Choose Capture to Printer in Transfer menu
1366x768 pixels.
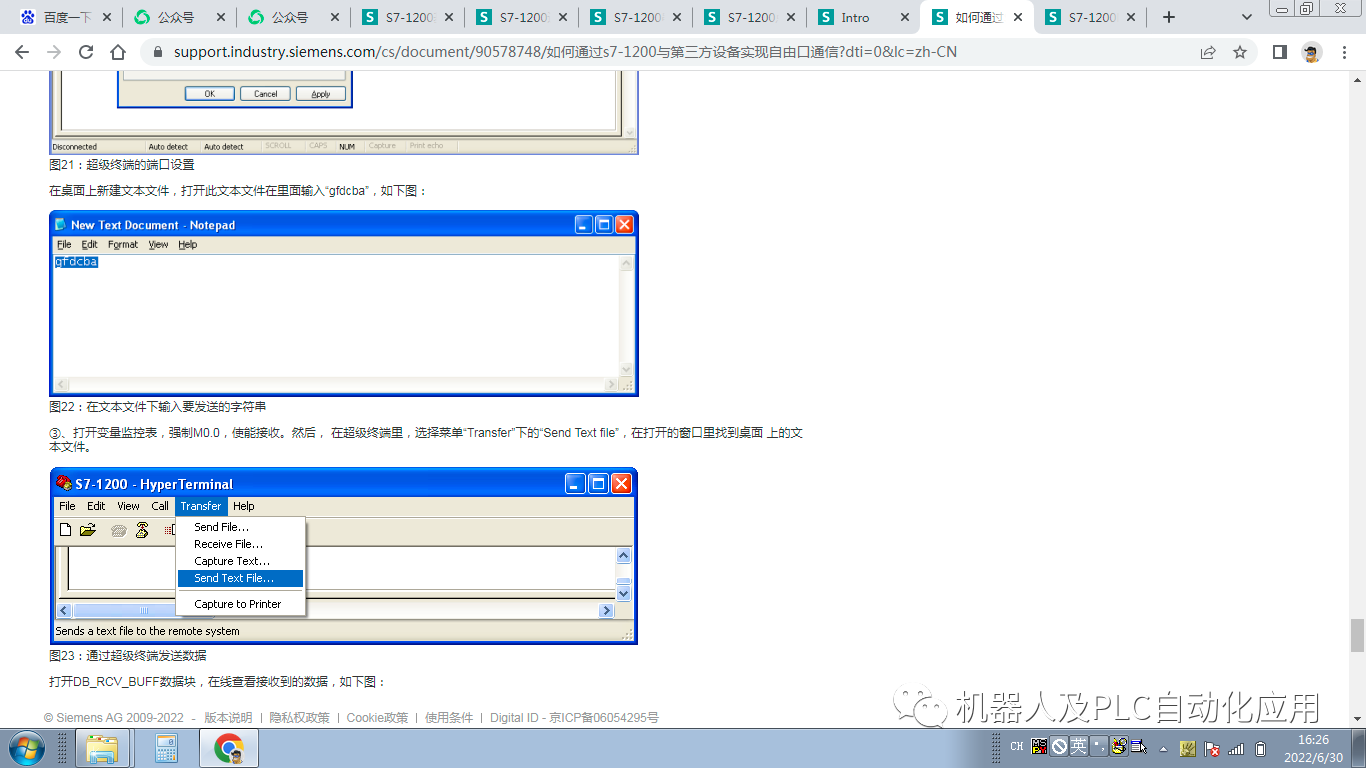(240, 604)
